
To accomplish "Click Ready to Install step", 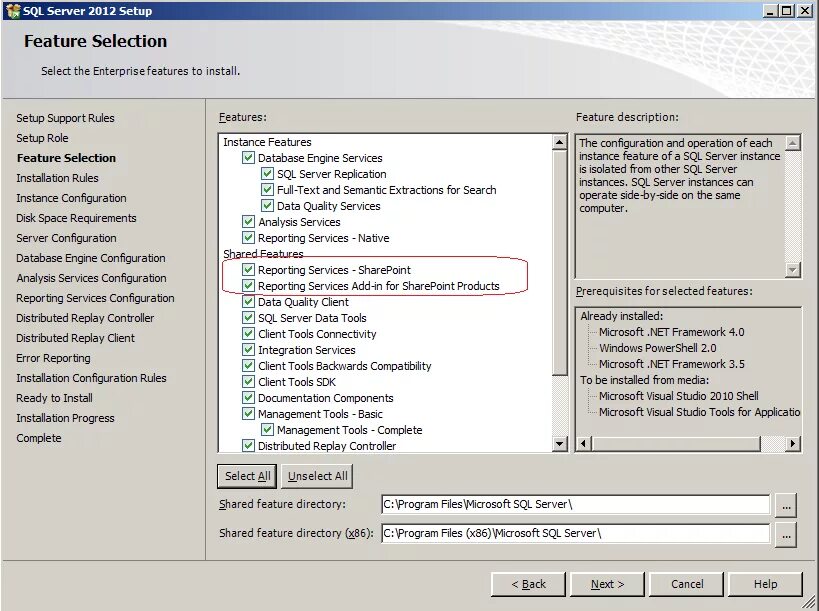I will 54,398.
